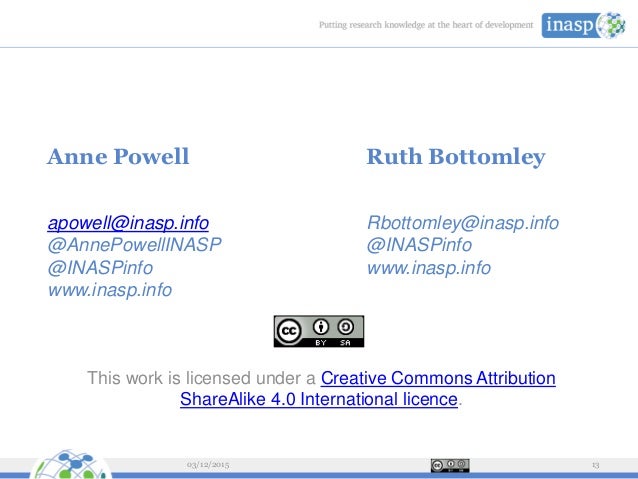Click the Ruth Bottomley heading
Viewport: 638px width, 479px height.
(456, 157)
